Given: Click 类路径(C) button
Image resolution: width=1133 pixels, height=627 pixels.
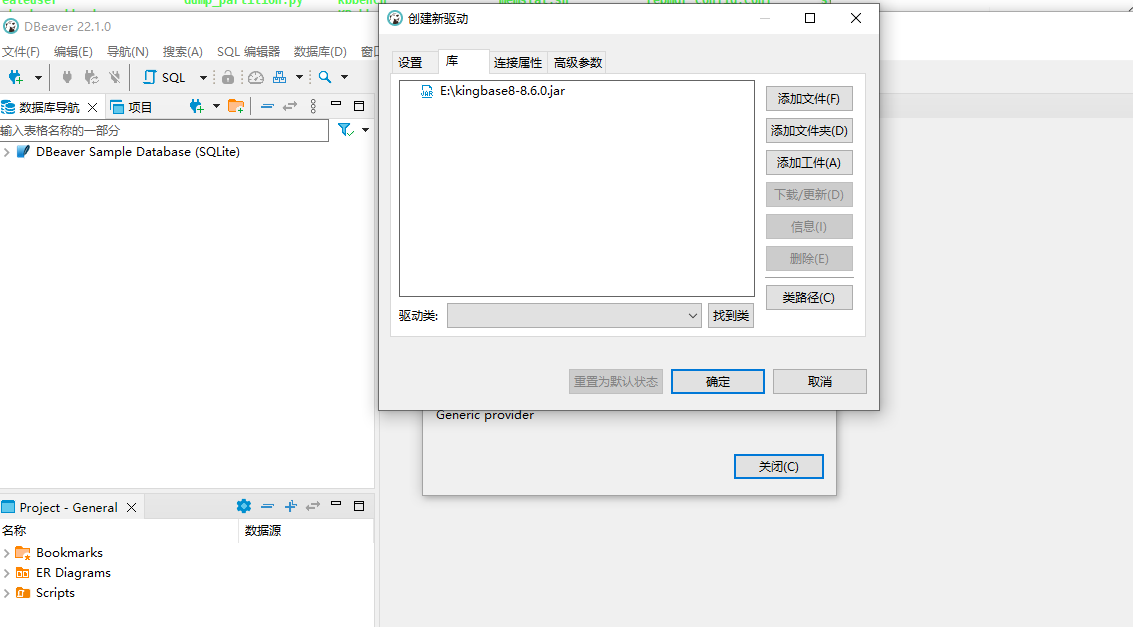Looking at the screenshot, I should pos(809,298).
